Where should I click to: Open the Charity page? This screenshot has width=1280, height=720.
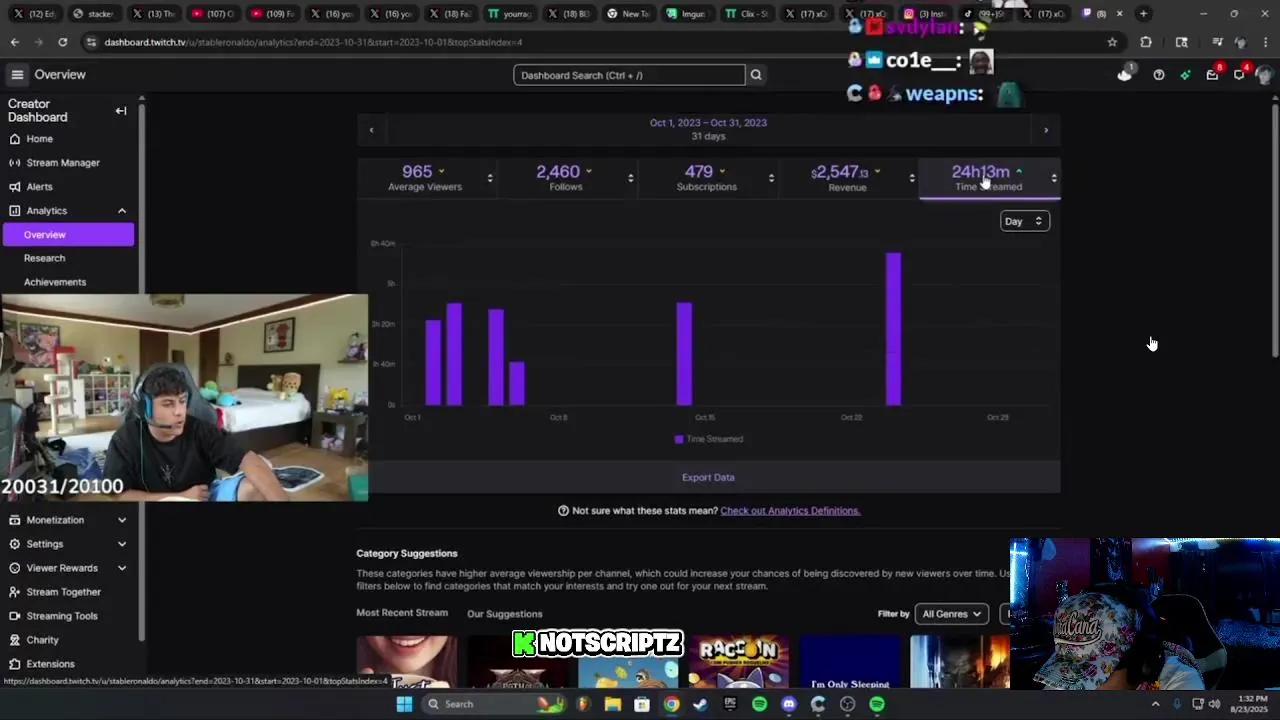click(x=34, y=640)
